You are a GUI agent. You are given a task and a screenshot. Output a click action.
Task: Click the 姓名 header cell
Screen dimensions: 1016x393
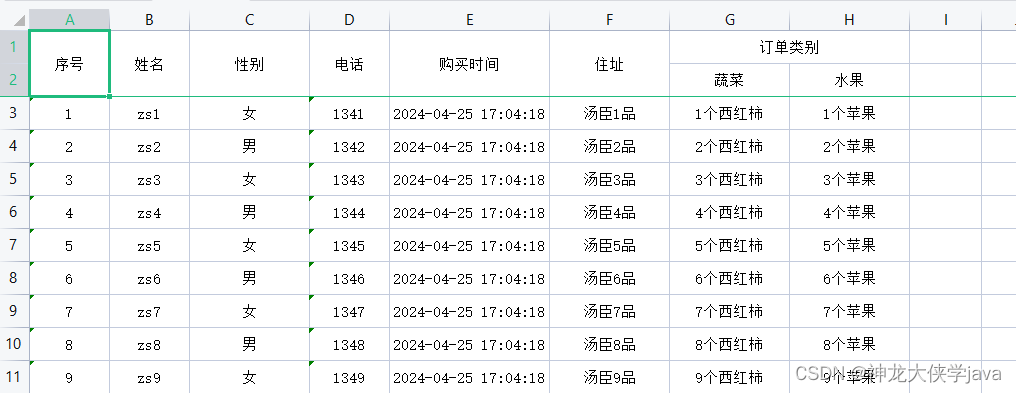(150, 64)
